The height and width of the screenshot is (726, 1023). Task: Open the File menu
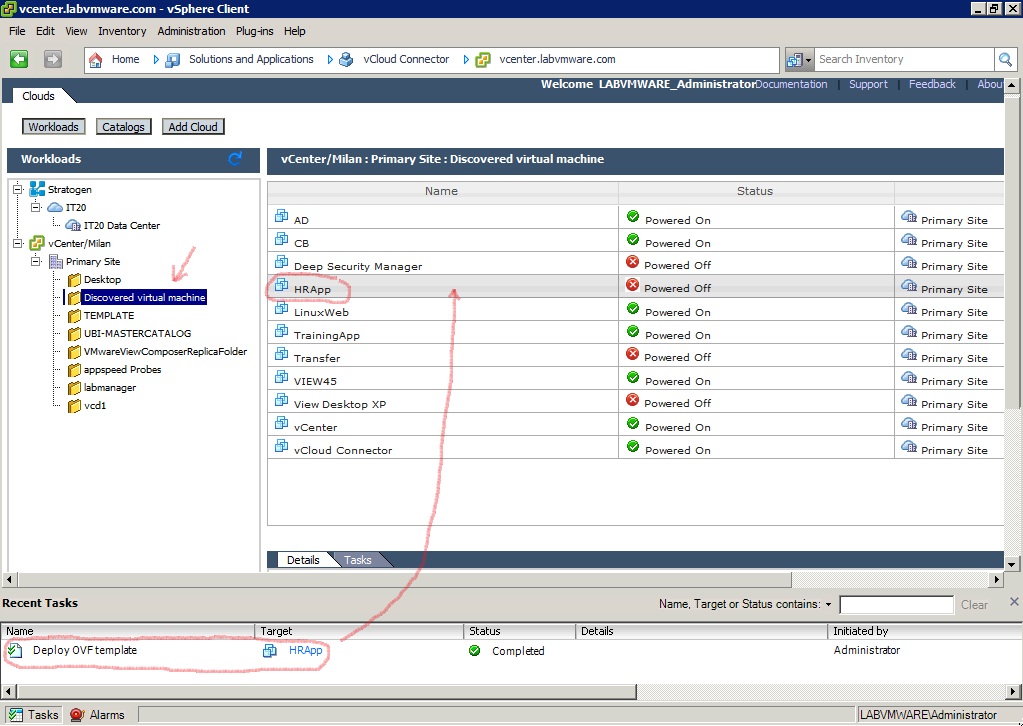17,31
